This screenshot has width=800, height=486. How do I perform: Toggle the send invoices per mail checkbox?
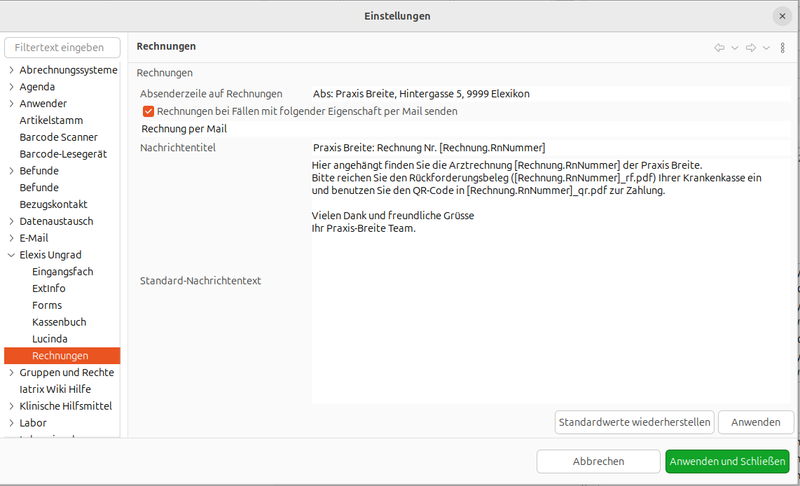pos(148,111)
